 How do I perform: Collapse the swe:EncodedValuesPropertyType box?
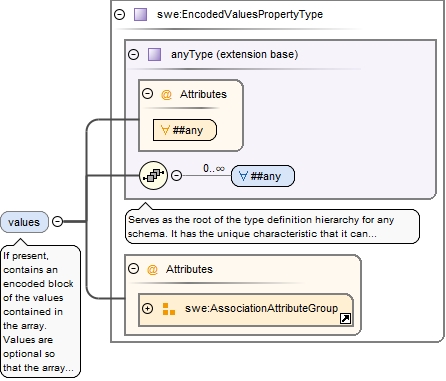click(119, 14)
